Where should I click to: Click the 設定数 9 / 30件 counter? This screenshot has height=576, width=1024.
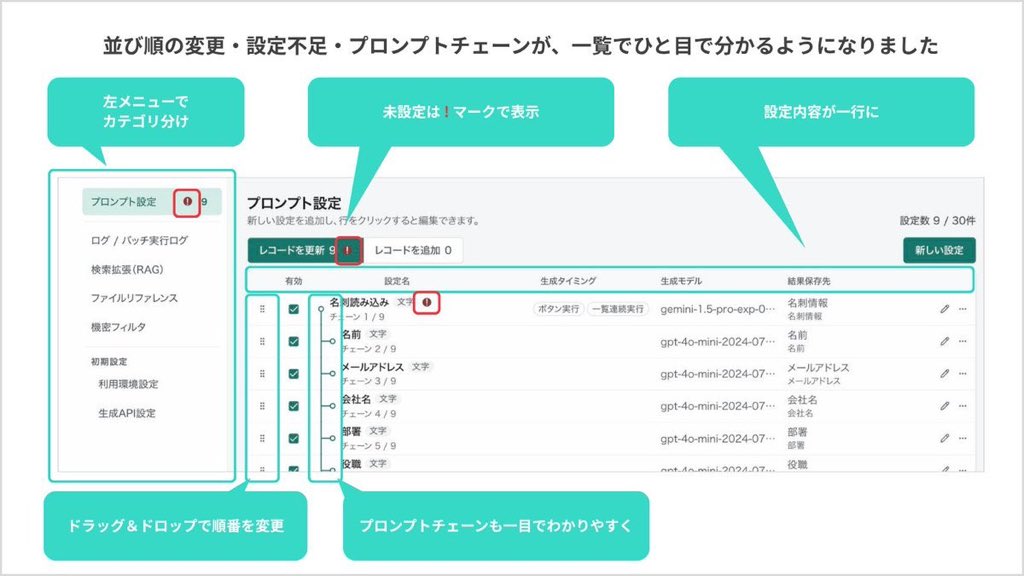coord(937,221)
